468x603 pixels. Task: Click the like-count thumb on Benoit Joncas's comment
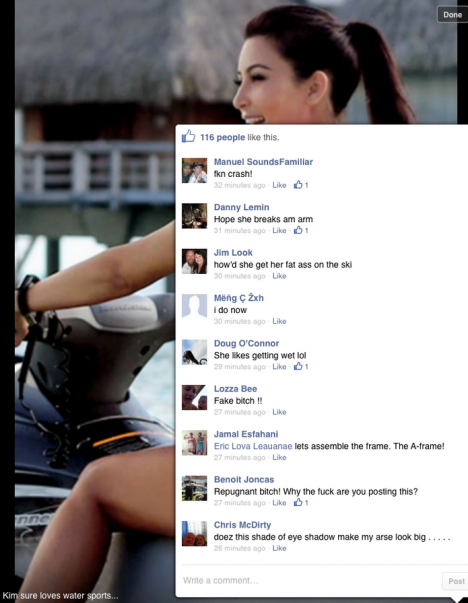[298, 503]
